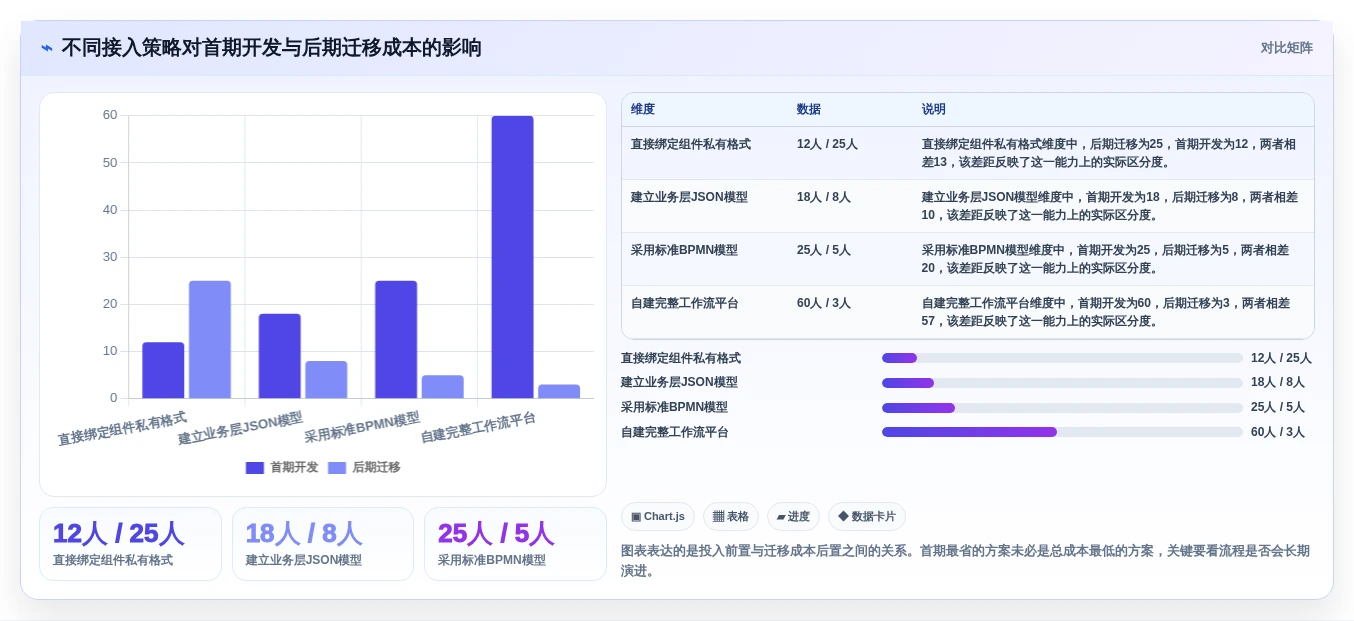The image size is (1354, 621).
Task: Click progress list label 直接绑定组件私有格式
Action: (681, 358)
